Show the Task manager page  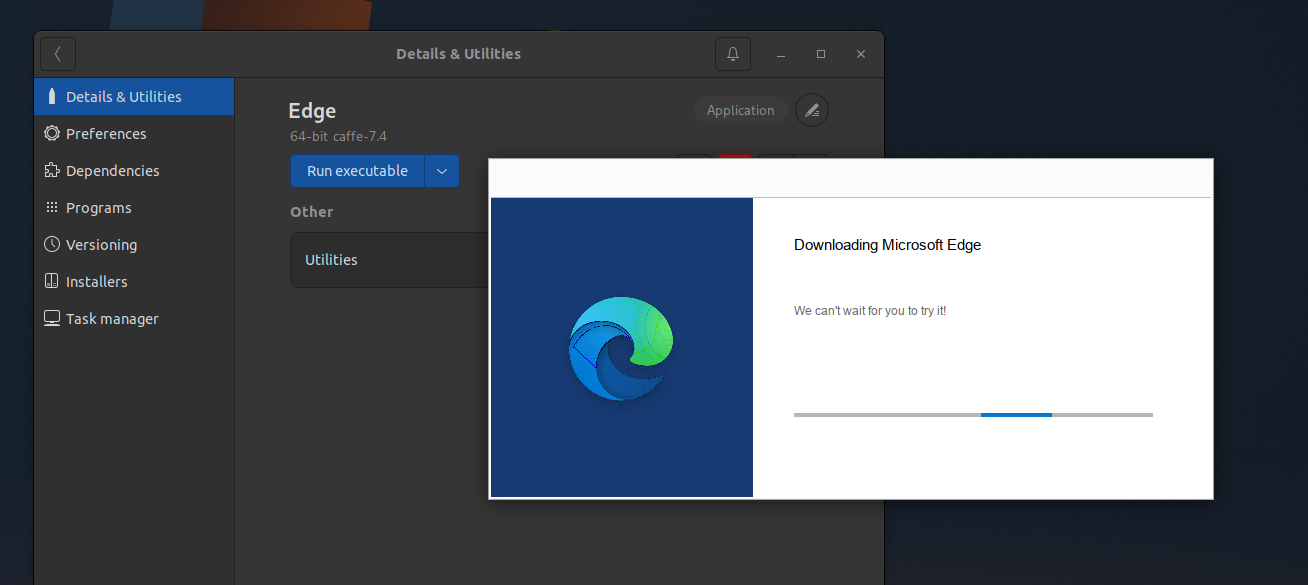coord(134,319)
